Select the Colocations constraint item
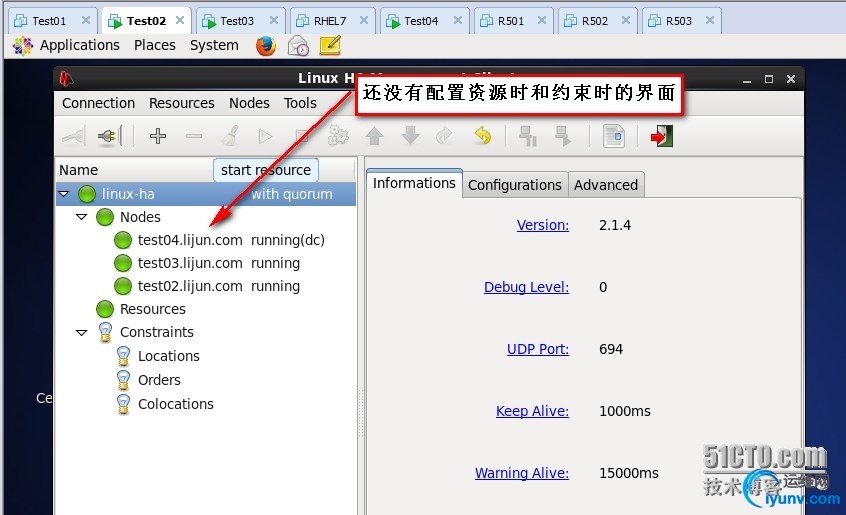 [176, 404]
